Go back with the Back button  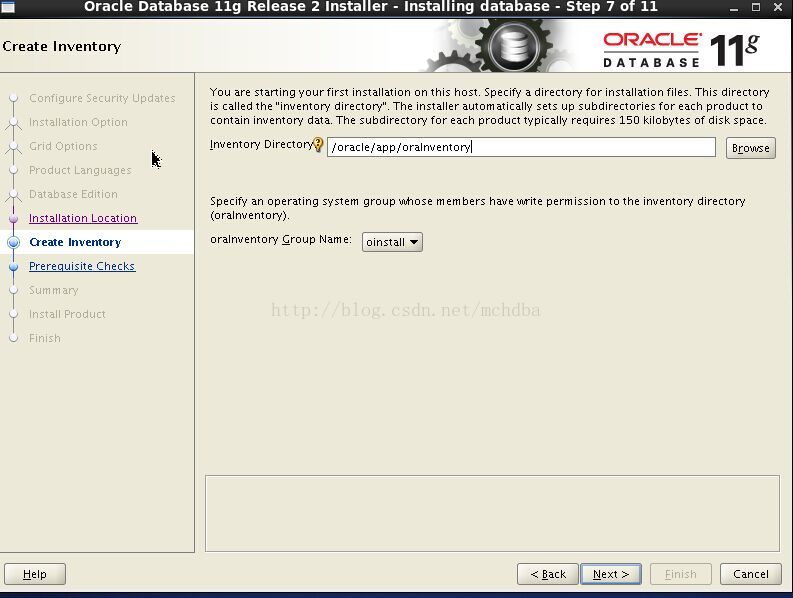(548, 574)
